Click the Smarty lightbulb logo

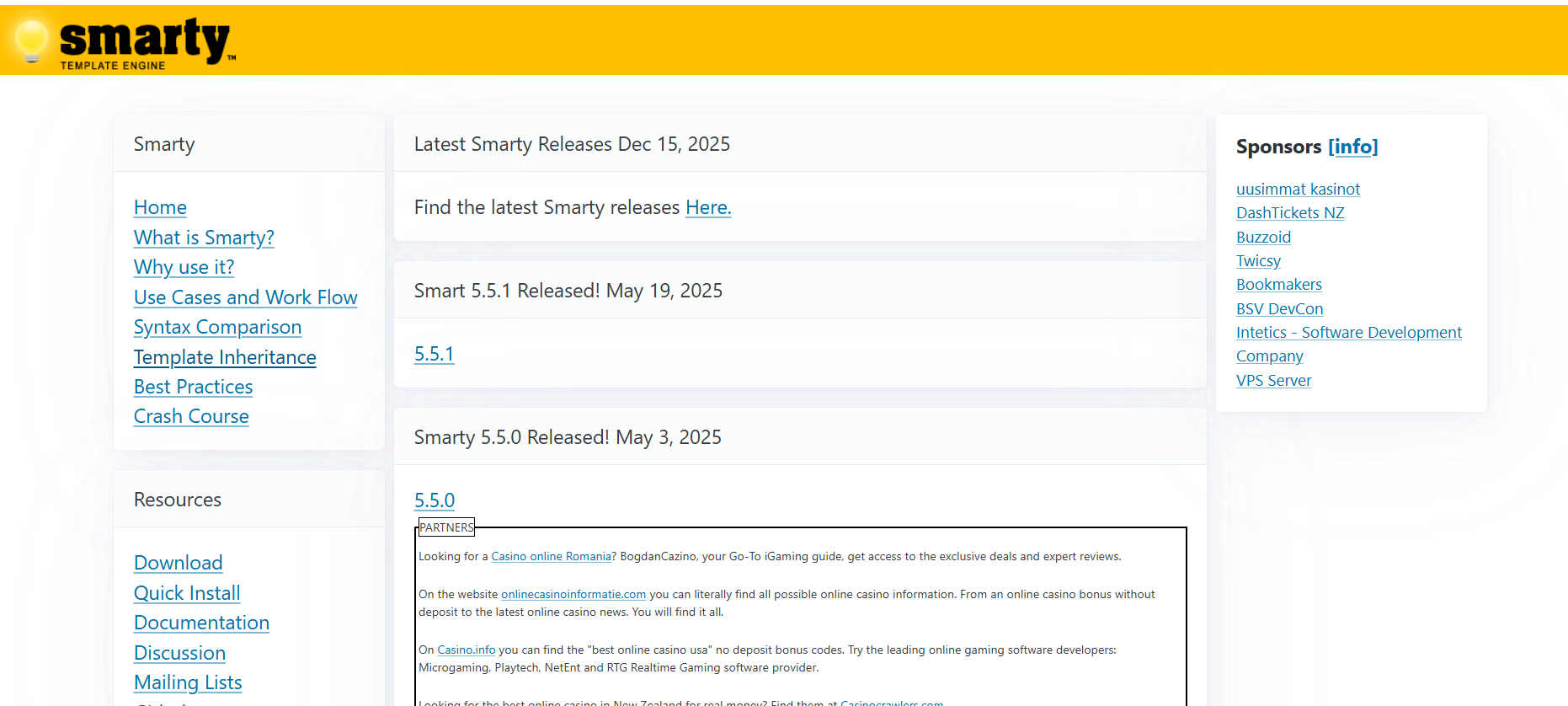[x=32, y=41]
